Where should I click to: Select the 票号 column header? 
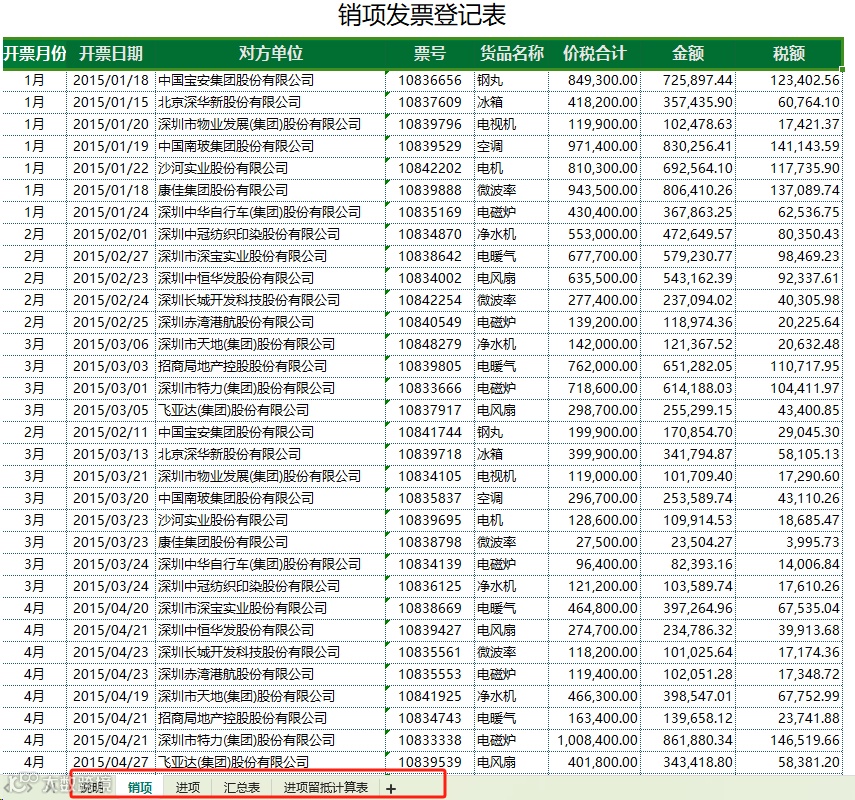pos(430,53)
